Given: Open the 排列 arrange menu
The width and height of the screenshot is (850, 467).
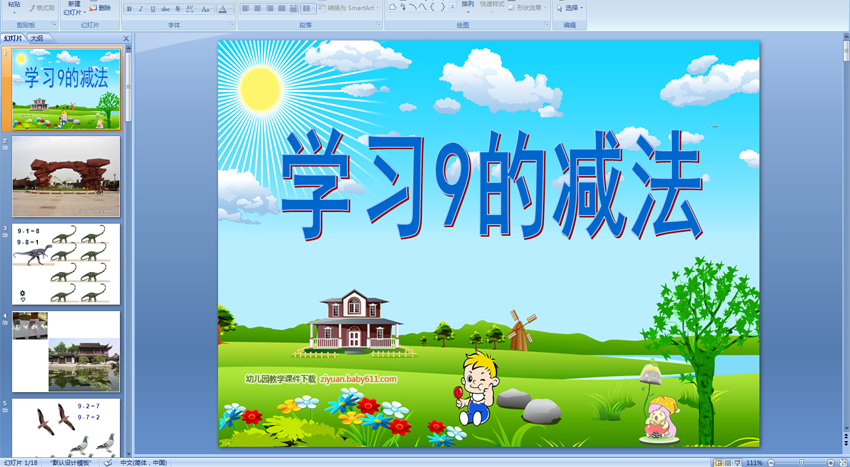Looking at the screenshot, I should point(467,7).
